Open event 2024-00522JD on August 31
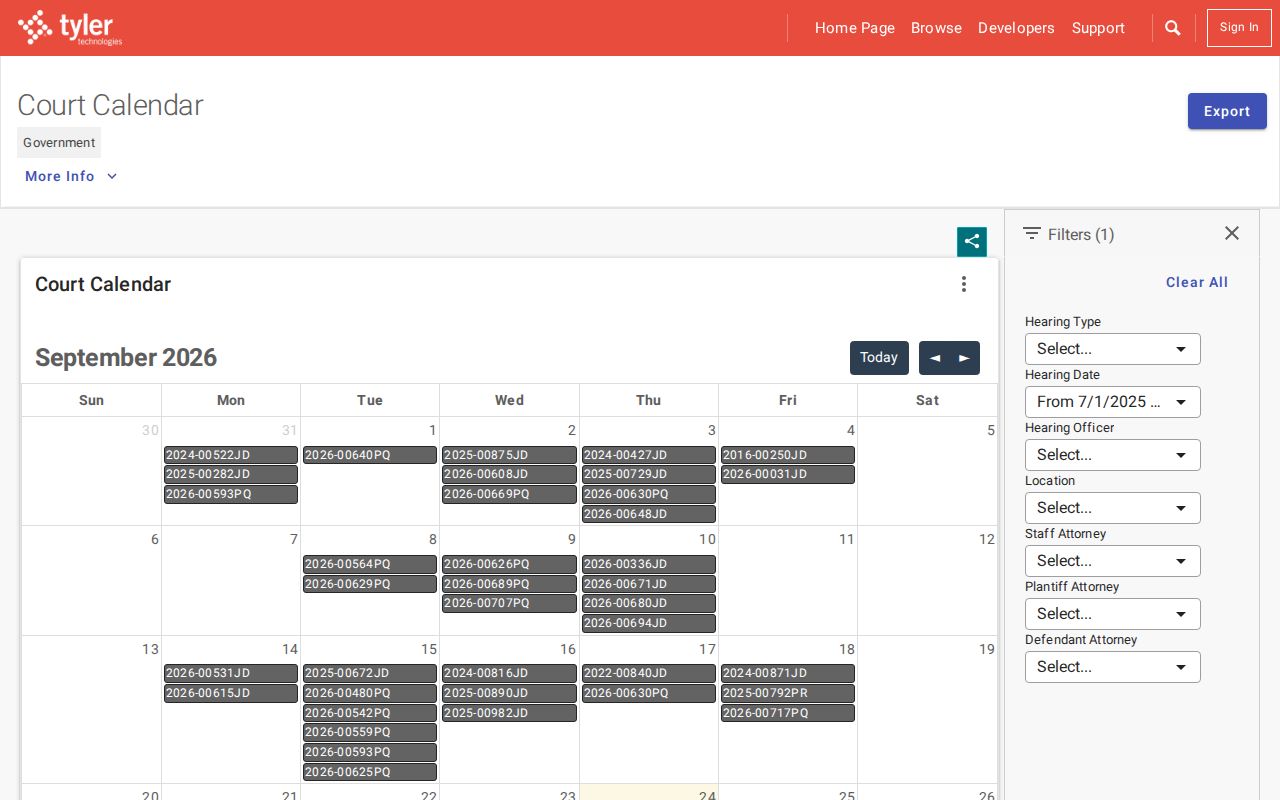 [x=231, y=455]
